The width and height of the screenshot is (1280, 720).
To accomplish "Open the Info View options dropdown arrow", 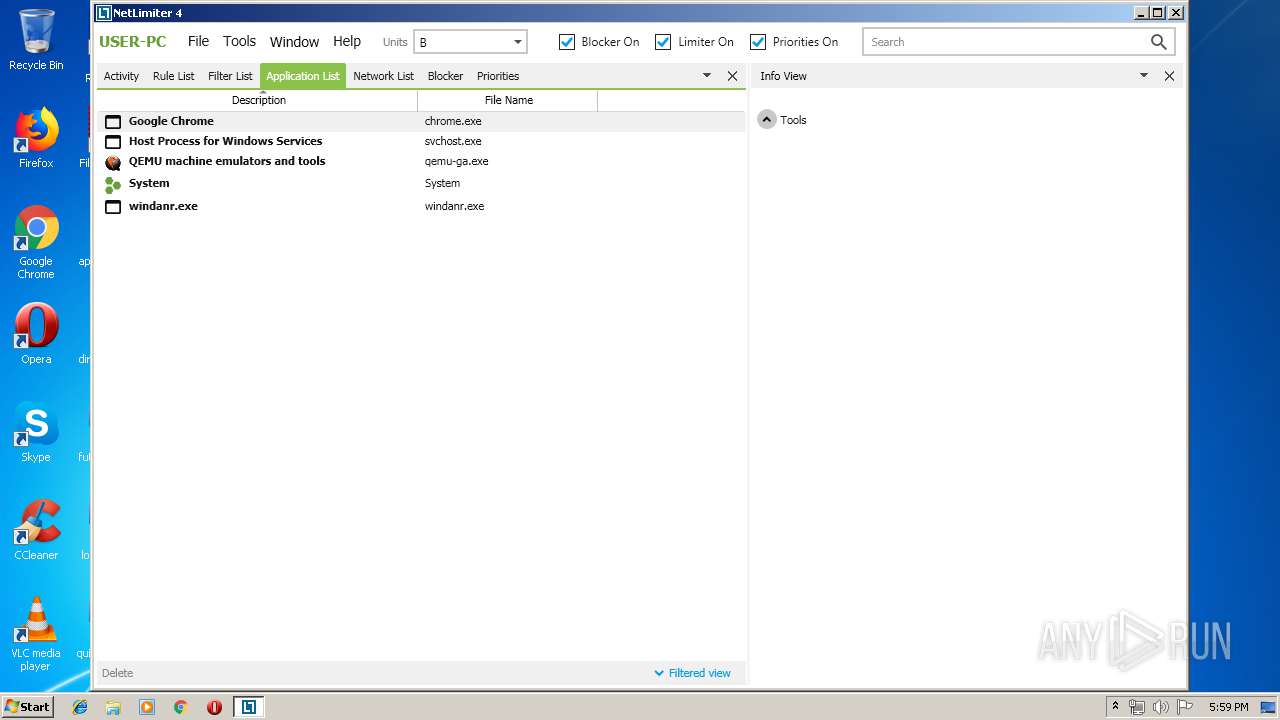I will [1144, 75].
